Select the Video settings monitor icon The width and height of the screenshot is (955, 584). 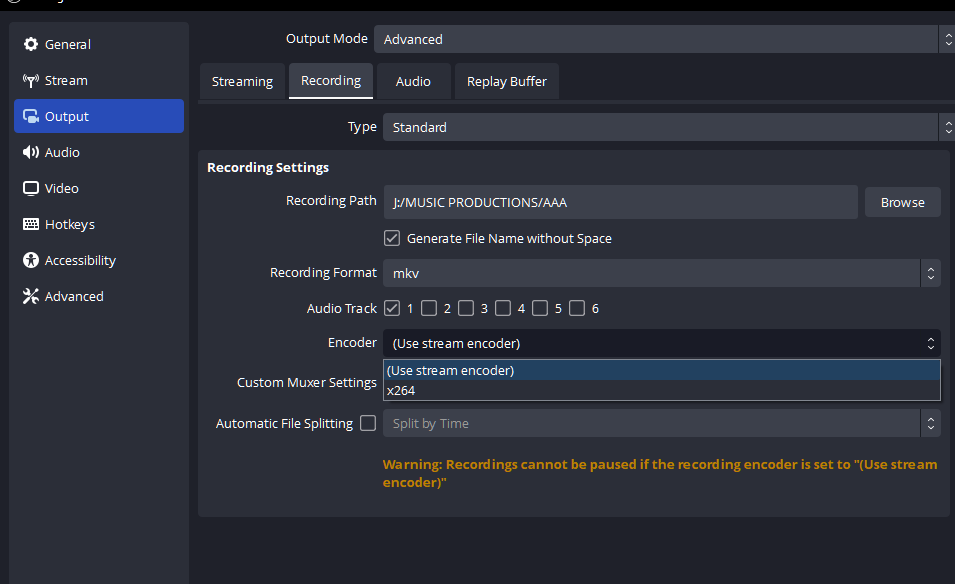pos(33,188)
